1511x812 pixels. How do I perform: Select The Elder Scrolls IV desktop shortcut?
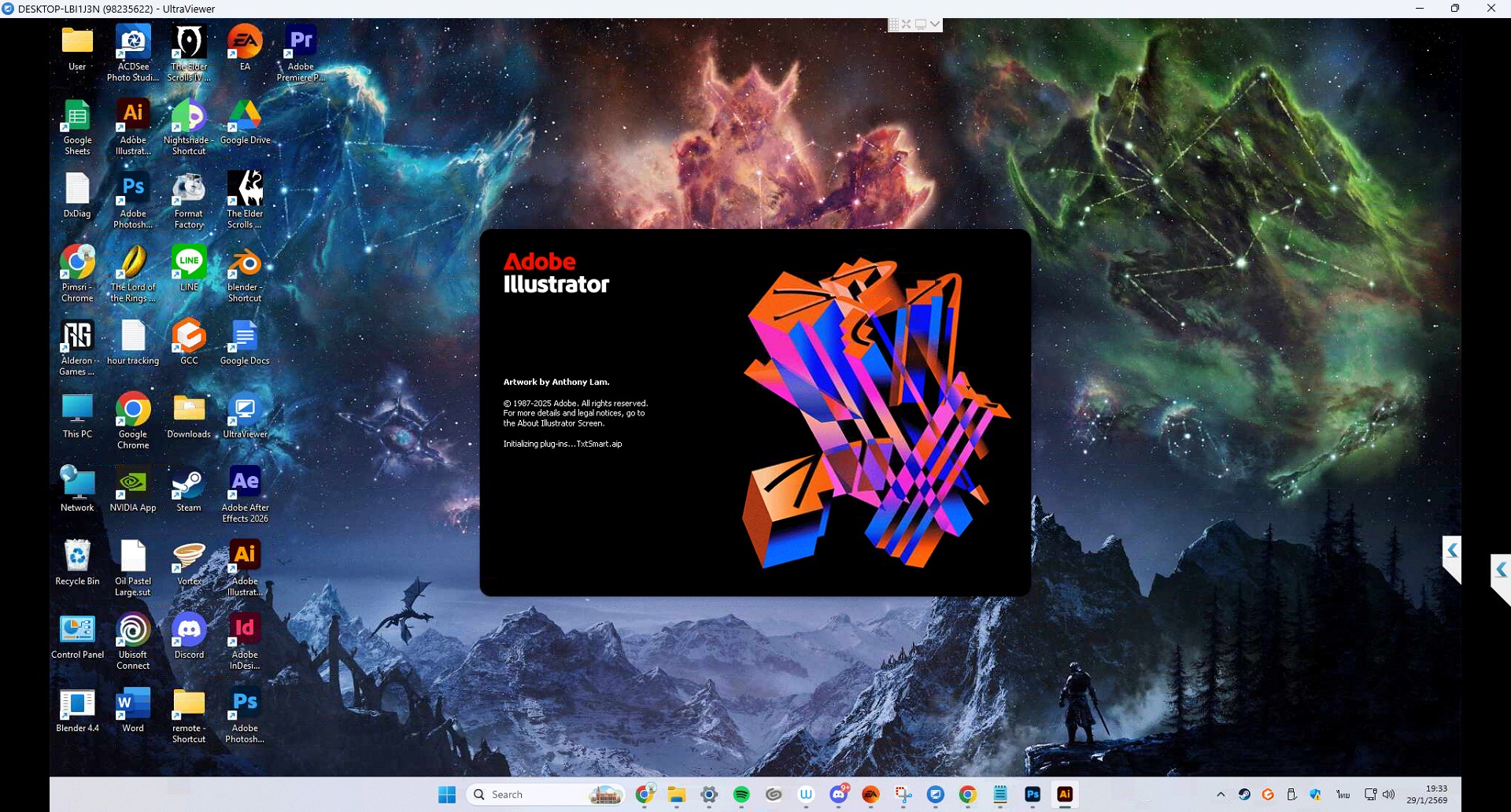(189, 53)
